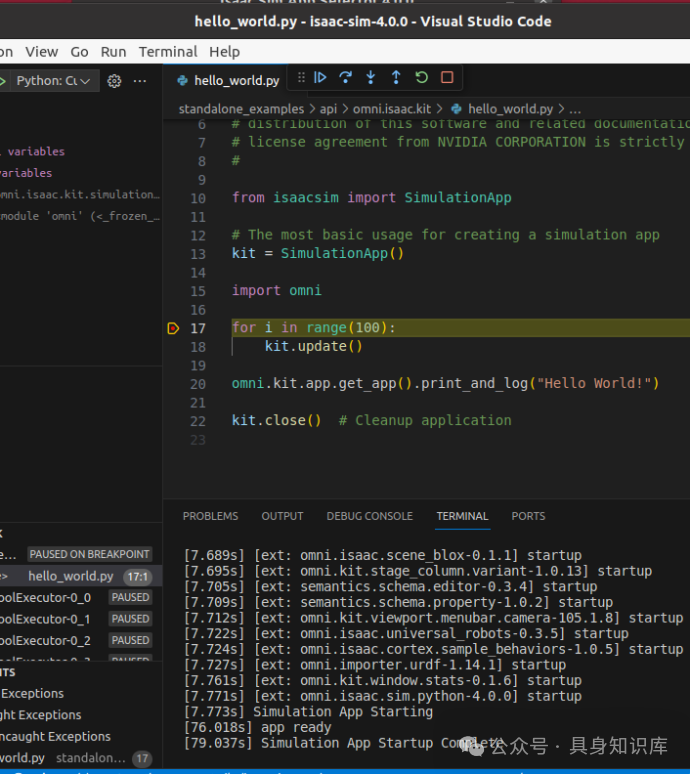Click the Step Out up-arrow icon

[396, 78]
